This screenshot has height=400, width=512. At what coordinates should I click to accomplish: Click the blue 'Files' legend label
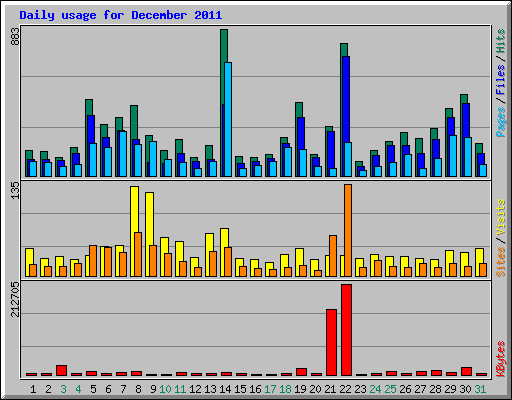tap(501, 80)
